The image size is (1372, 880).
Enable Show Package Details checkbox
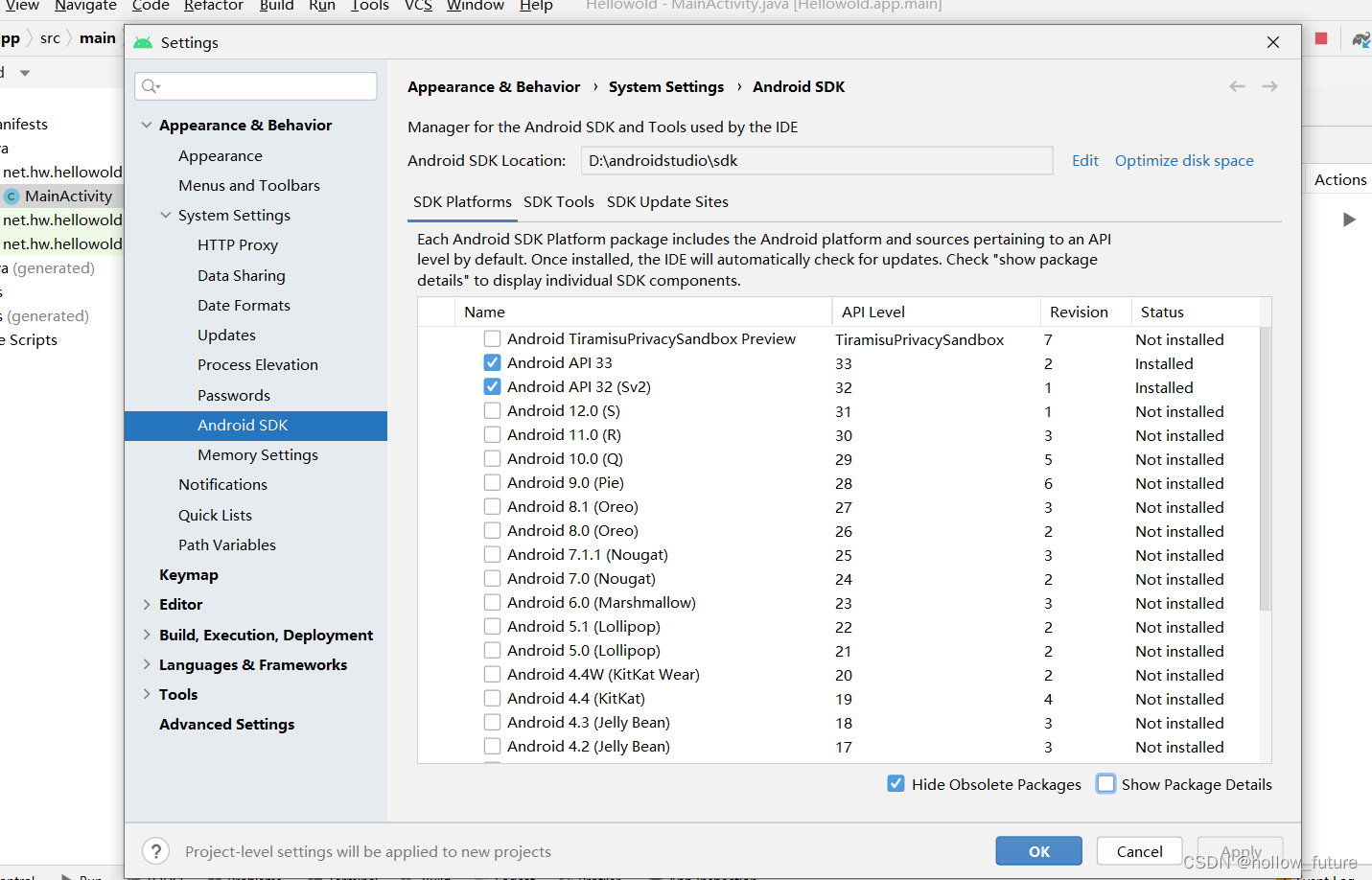pos(1105,783)
